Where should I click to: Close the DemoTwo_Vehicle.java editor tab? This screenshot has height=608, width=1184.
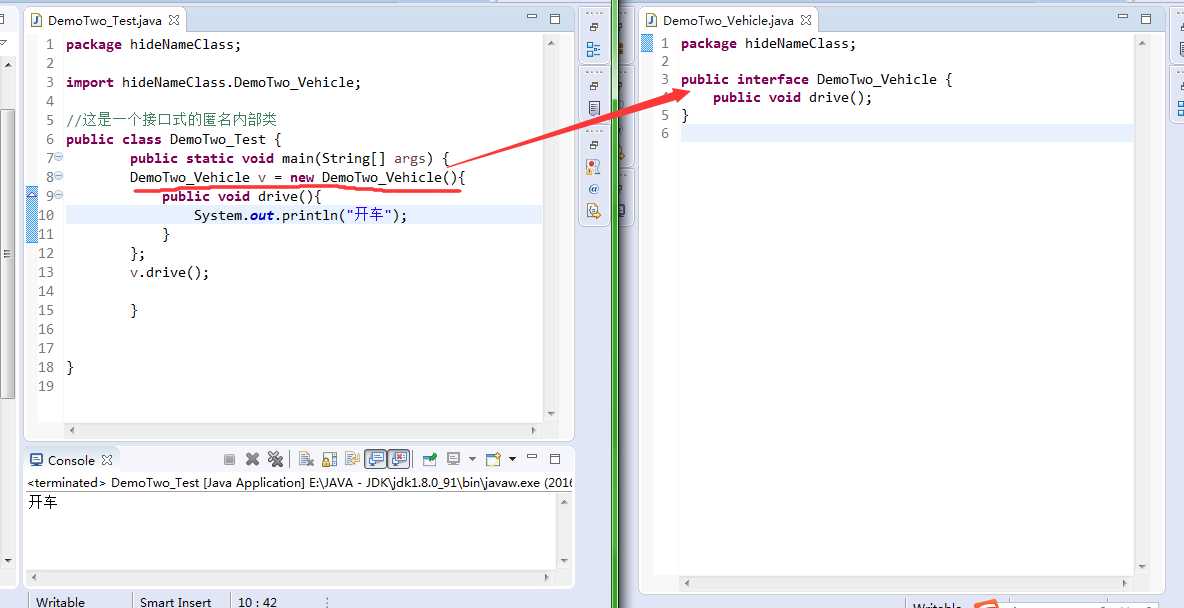(806, 20)
